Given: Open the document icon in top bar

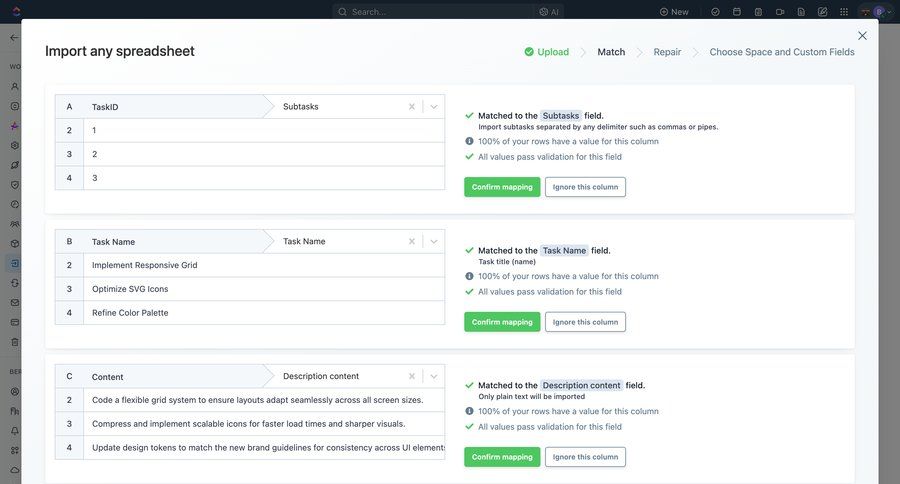Looking at the screenshot, I should pos(801,11).
